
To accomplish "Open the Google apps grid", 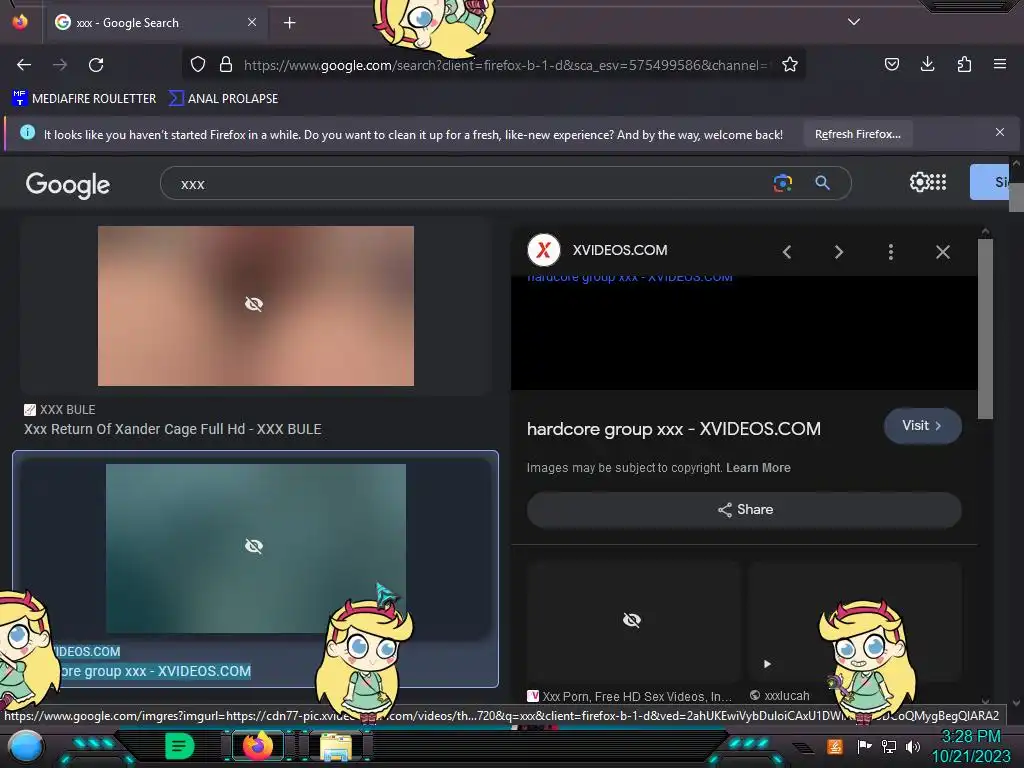I will [938, 182].
